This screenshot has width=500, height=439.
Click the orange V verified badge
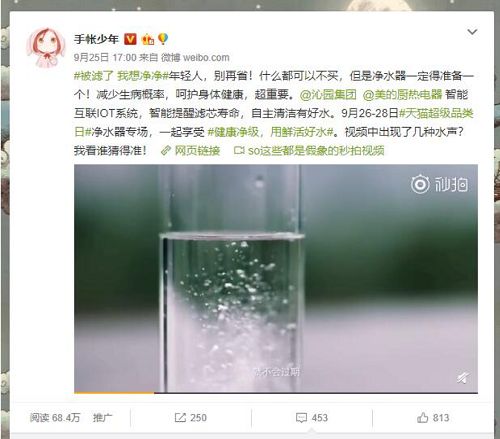[130, 39]
